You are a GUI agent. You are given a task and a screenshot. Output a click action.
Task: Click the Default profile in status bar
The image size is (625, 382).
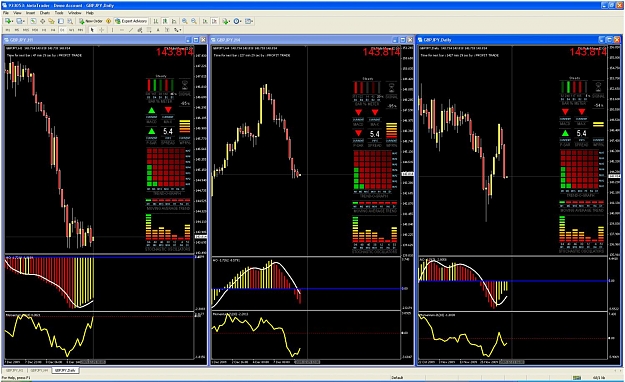[x=397, y=377]
